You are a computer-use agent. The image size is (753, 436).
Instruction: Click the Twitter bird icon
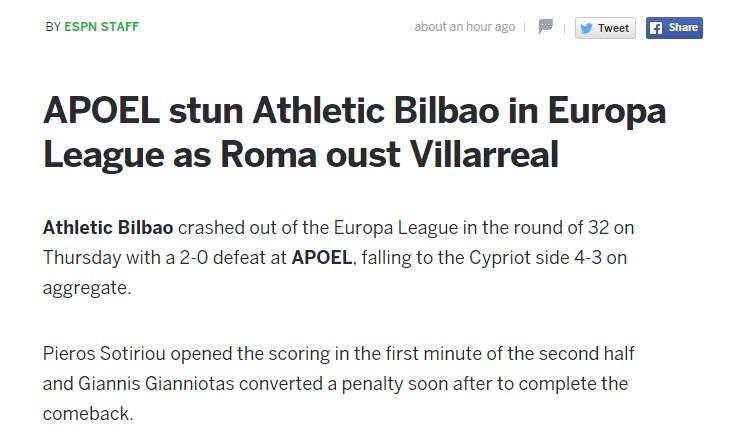point(587,28)
